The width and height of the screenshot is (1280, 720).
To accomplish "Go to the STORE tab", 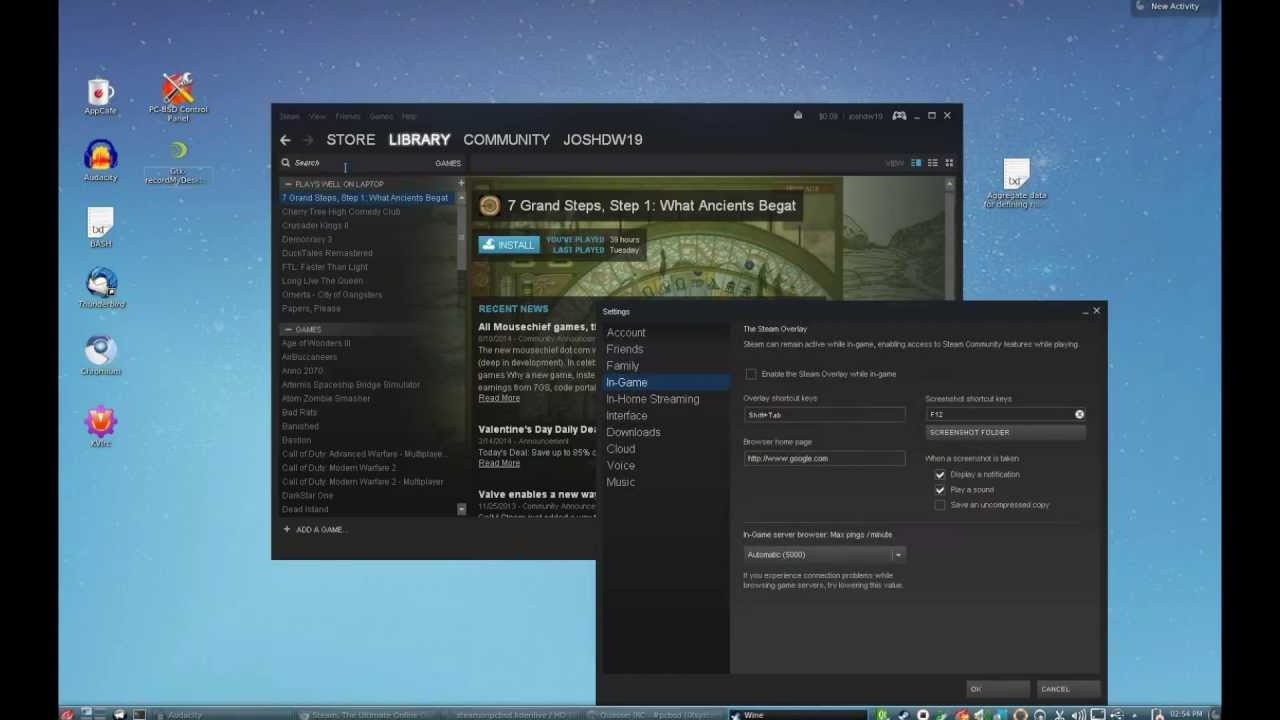I will click(351, 140).
